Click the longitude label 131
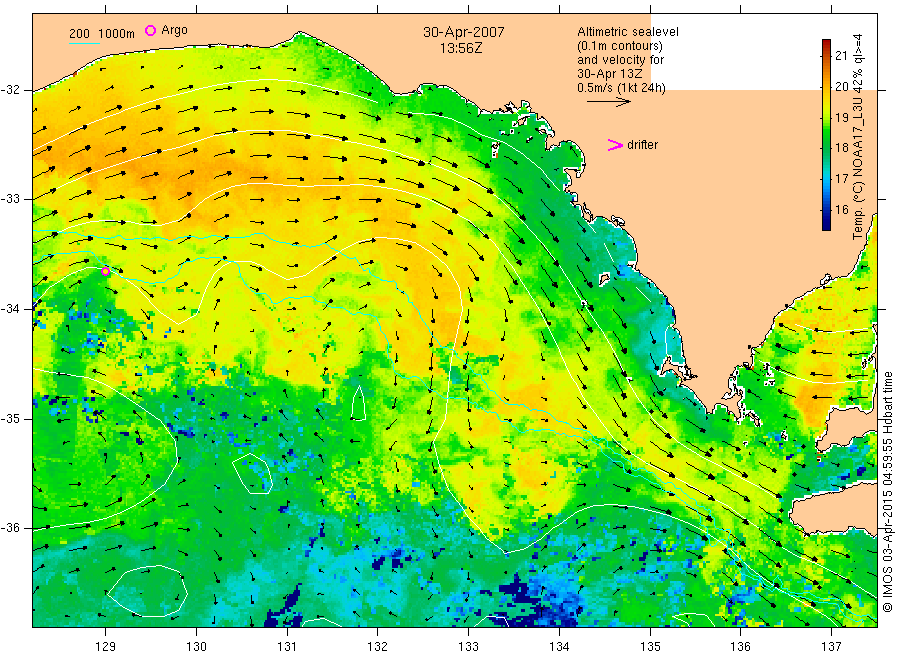The height and width of the screenshot is (660, 900). (287, 647)
